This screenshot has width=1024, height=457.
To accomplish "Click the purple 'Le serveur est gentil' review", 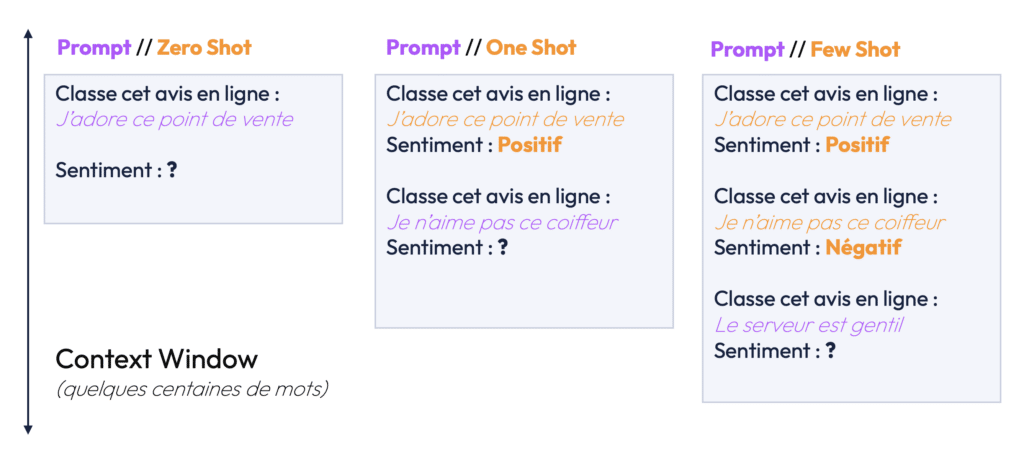I will (808, 325).
